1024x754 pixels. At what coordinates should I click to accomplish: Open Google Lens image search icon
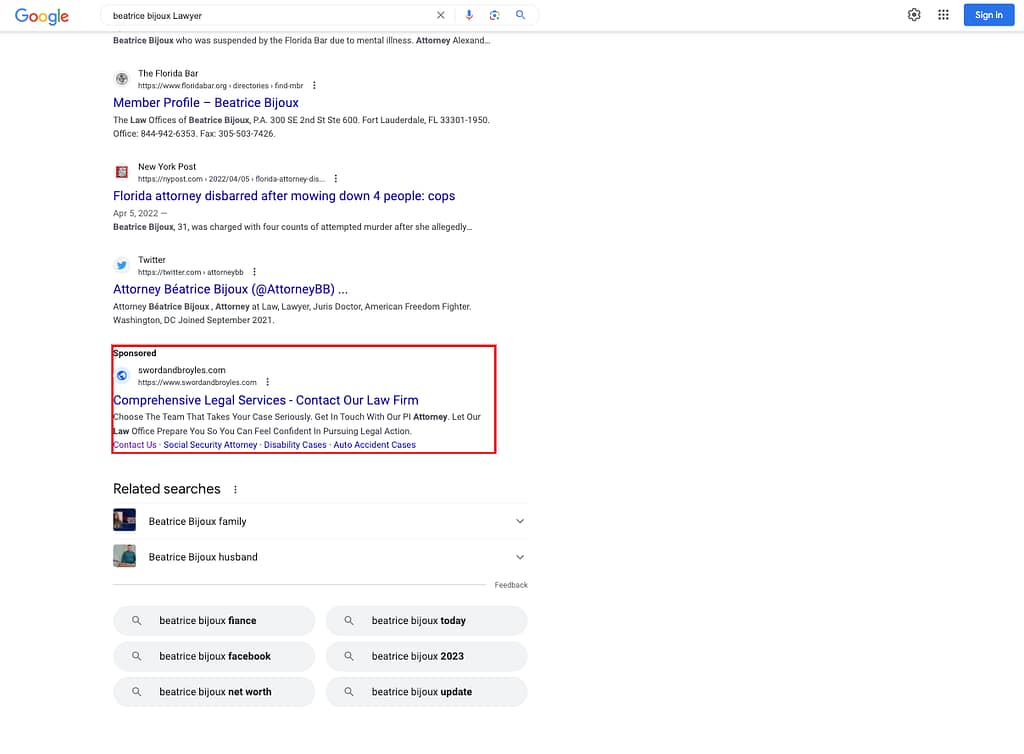[x=494, y=15]
